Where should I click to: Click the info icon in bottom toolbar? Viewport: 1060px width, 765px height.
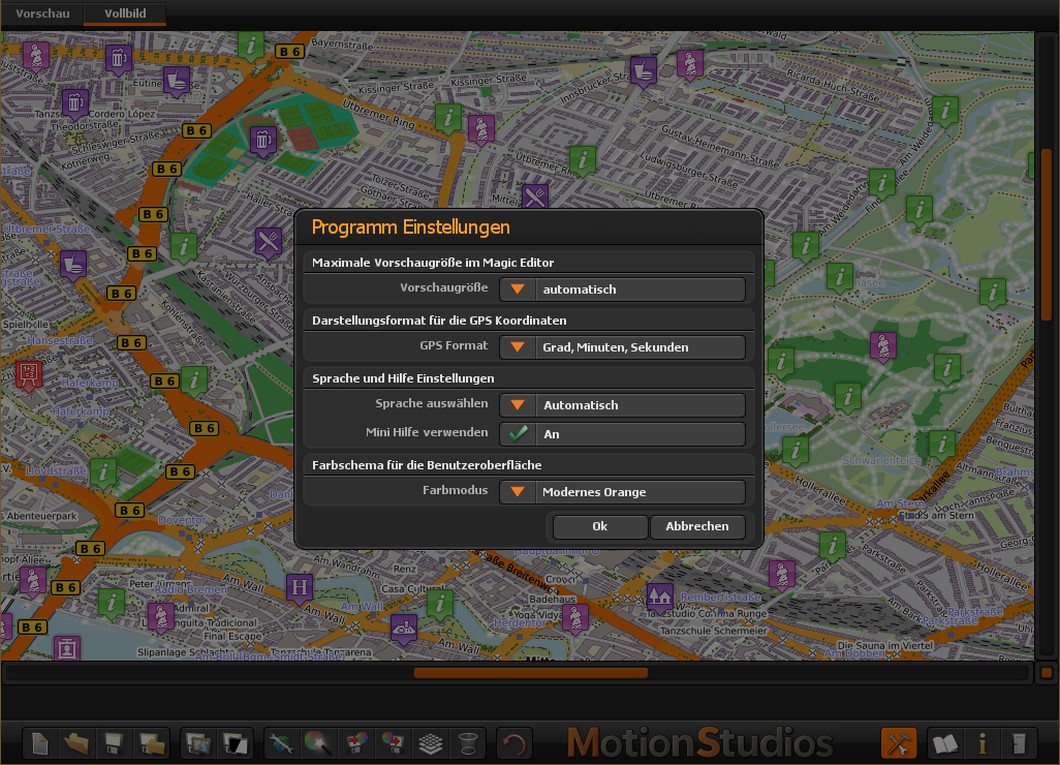982,744
